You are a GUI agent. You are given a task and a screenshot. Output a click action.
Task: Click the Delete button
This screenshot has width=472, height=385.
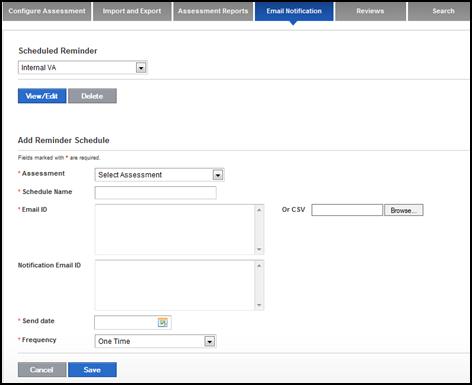pos(92,96)
